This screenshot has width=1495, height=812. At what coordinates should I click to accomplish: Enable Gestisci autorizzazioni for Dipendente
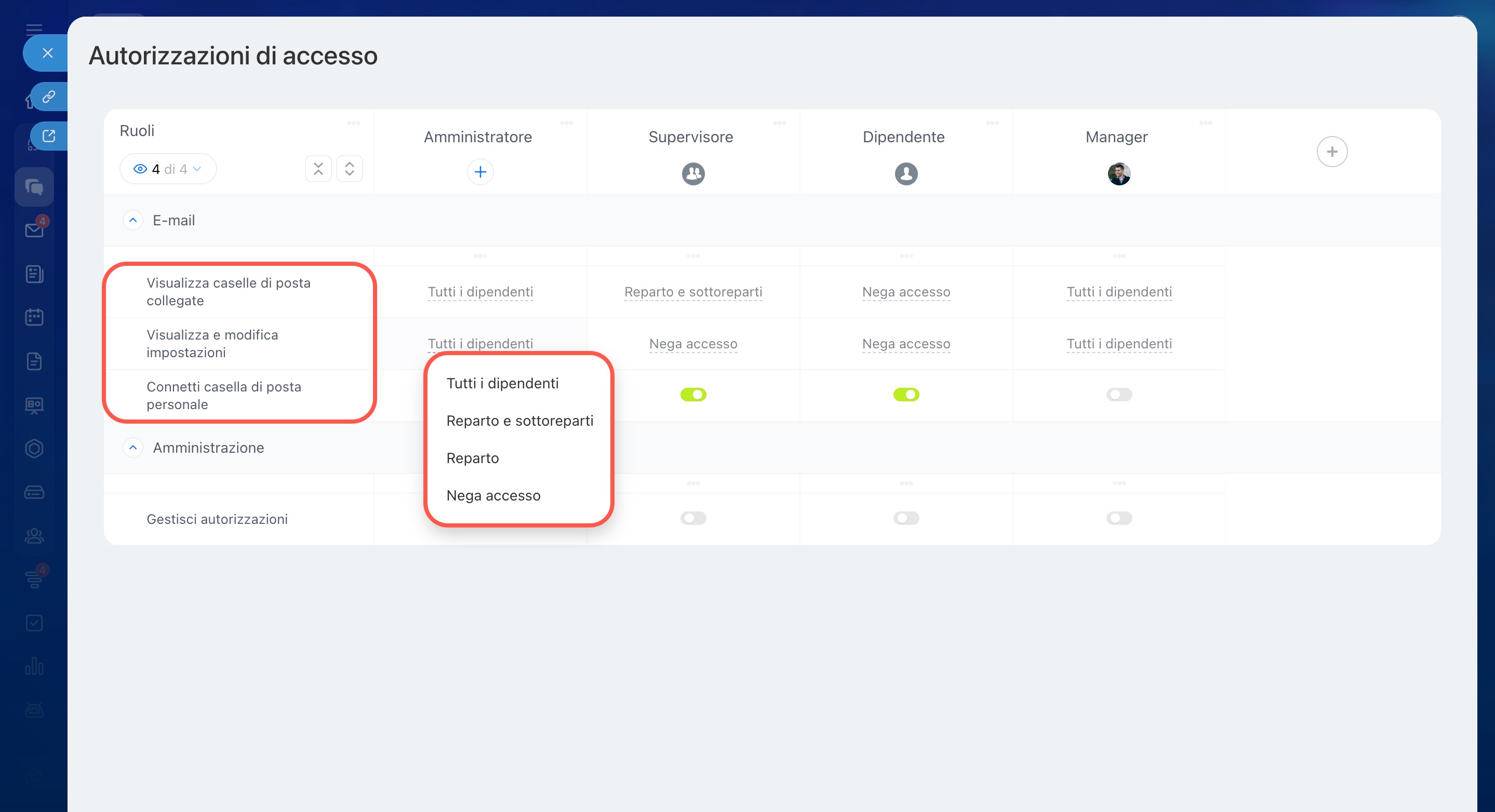tap(906, 518)
